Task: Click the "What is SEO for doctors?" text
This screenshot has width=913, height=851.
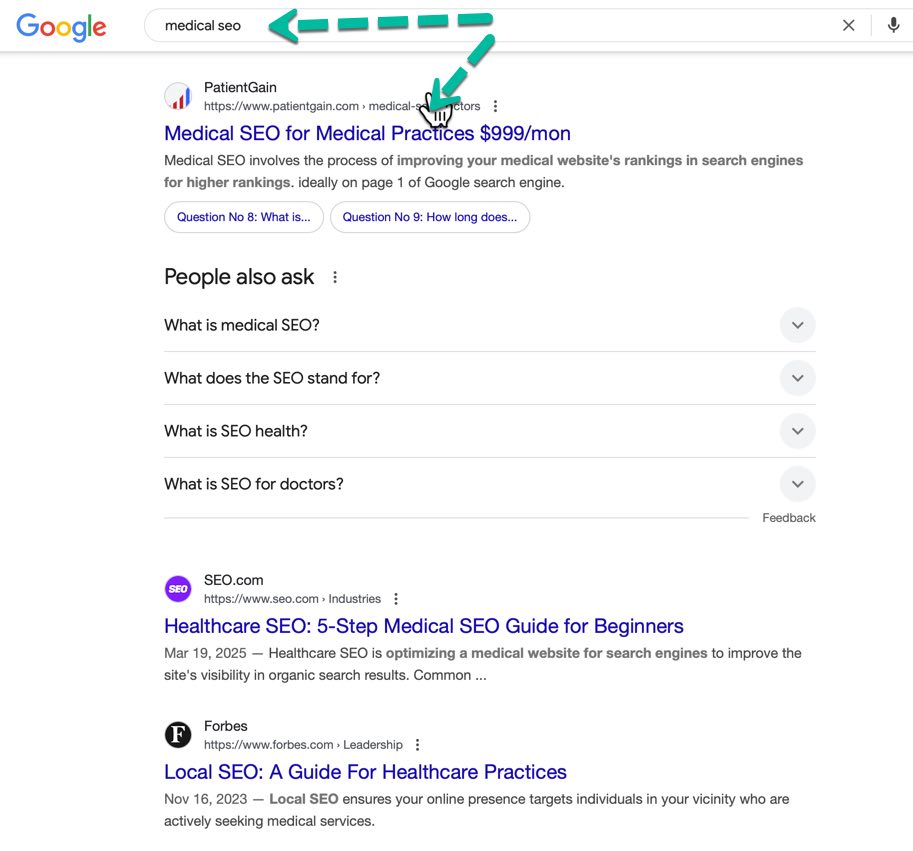Action: (254, 484)
